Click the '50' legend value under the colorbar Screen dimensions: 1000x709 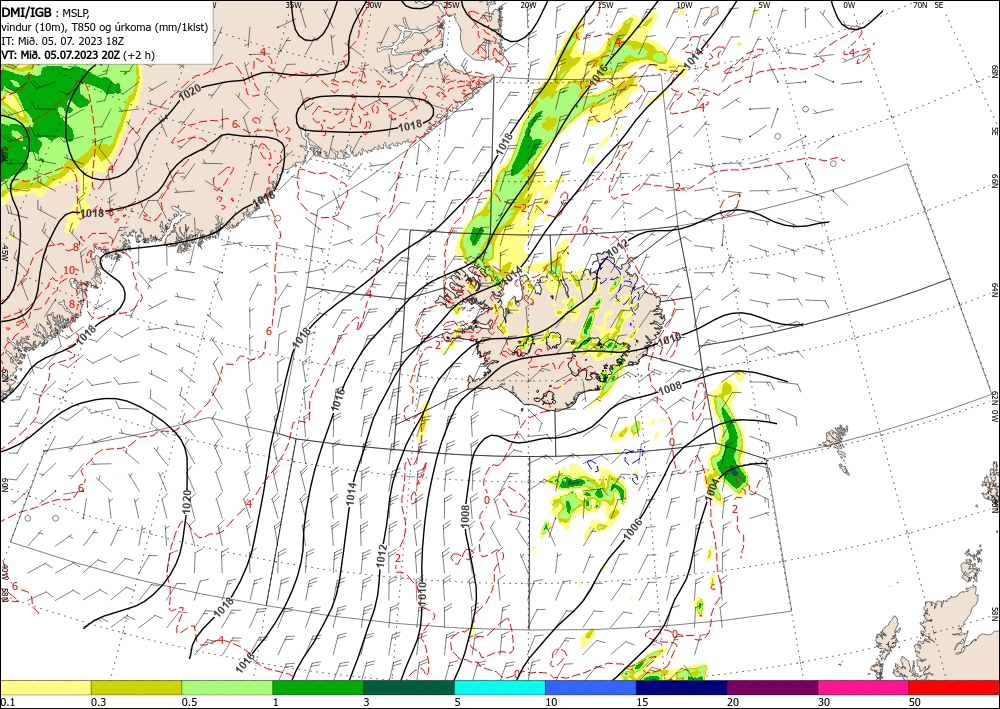tap(915, 702)
